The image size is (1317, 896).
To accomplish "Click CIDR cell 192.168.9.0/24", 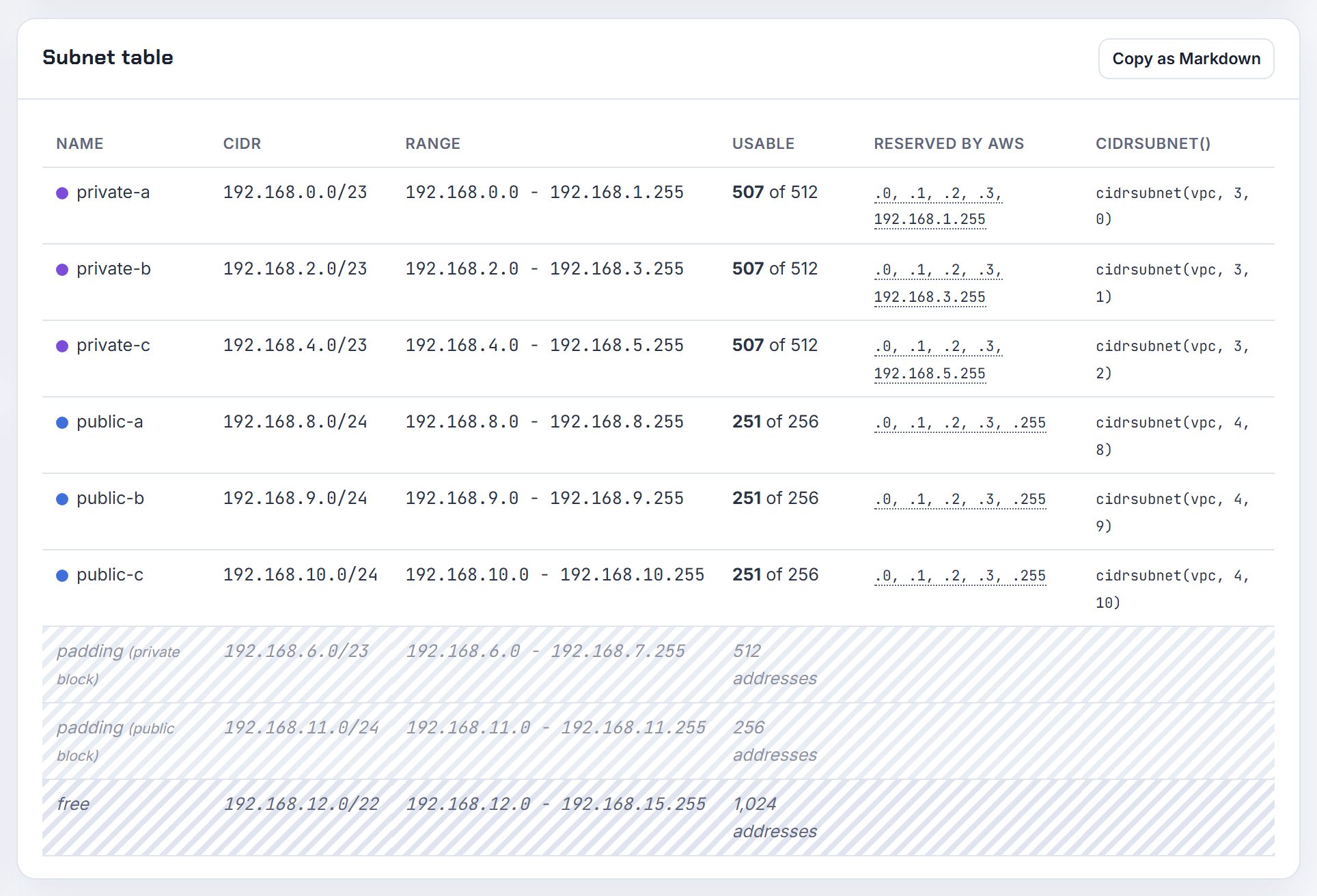I will point(295,499).
